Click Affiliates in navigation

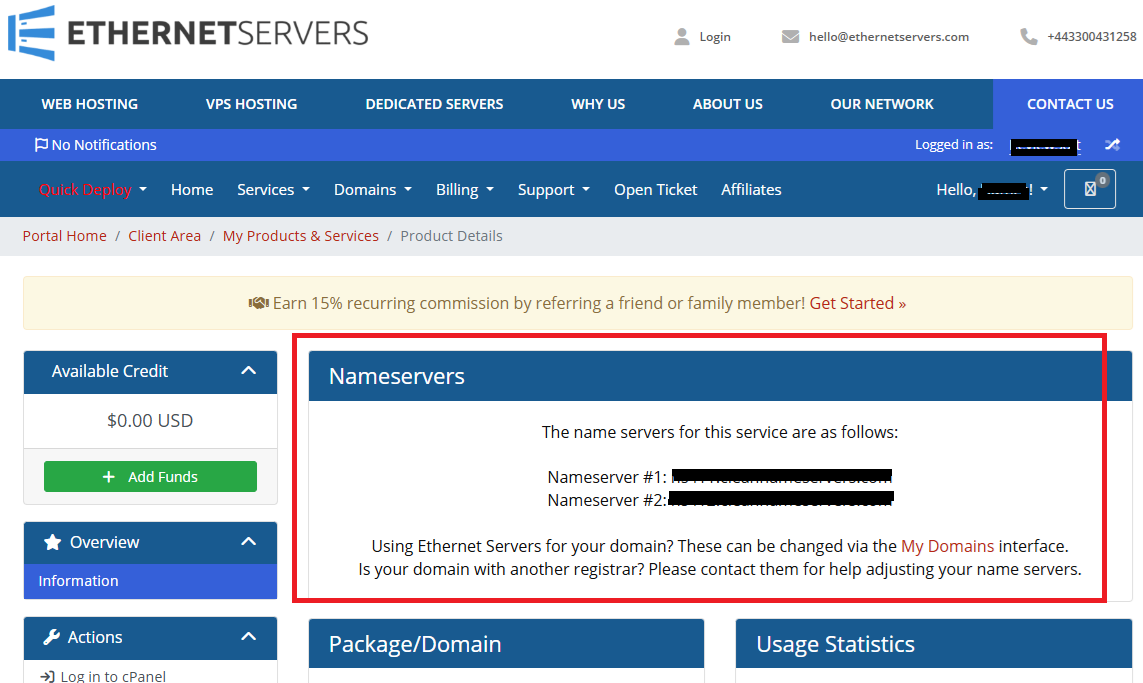pos(751,190)
